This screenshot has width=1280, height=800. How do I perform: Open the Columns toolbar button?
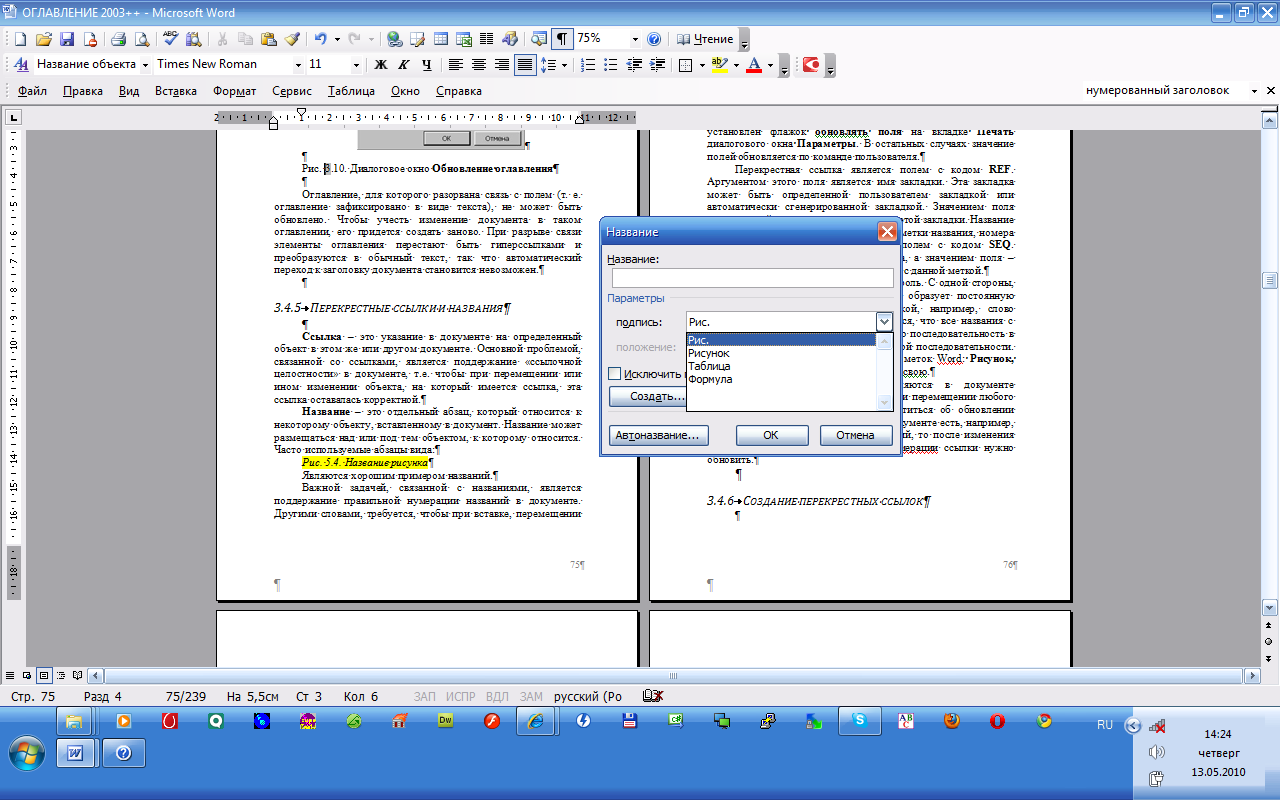[x=487, y=39]
